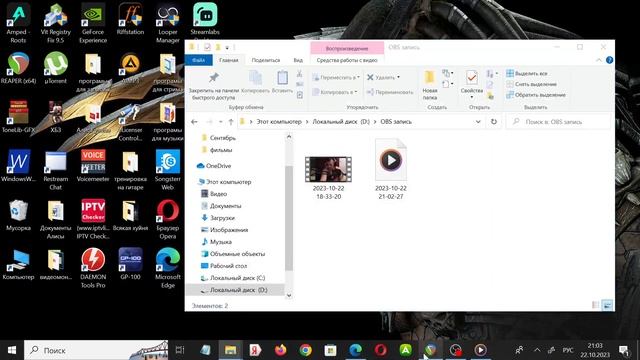Open address bar history dropdown chevron
This screenshot has height=360, width=640.
click(x=478, y=122)
